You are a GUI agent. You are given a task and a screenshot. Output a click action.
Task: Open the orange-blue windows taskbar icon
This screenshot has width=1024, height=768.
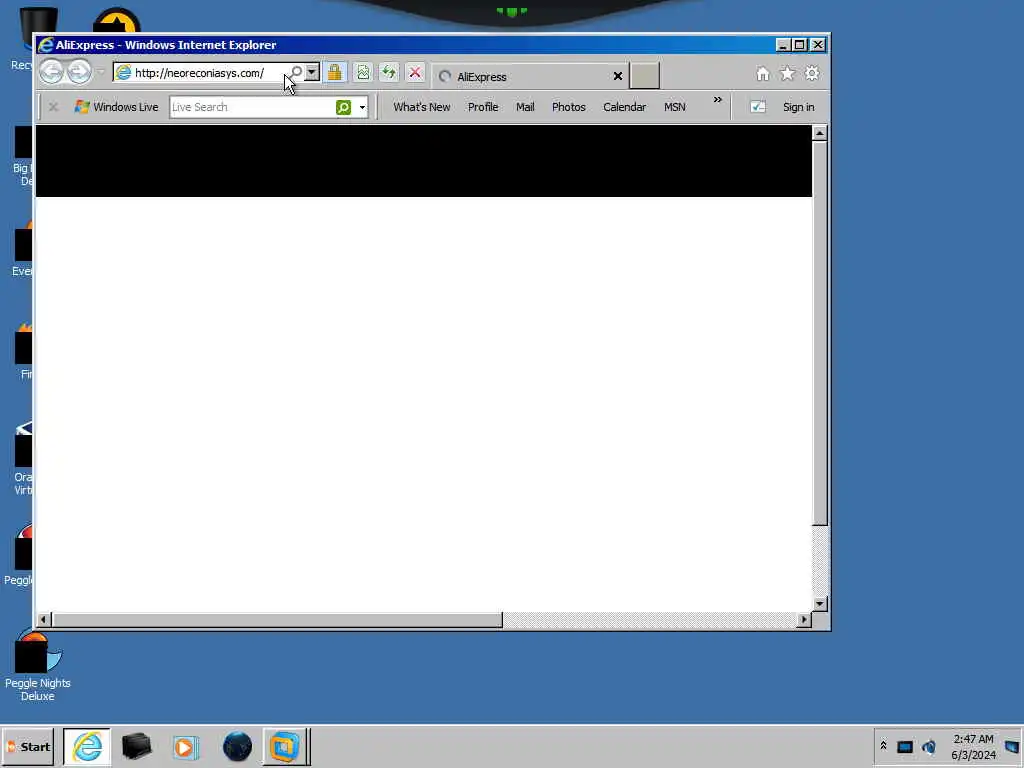pos(285,747)
